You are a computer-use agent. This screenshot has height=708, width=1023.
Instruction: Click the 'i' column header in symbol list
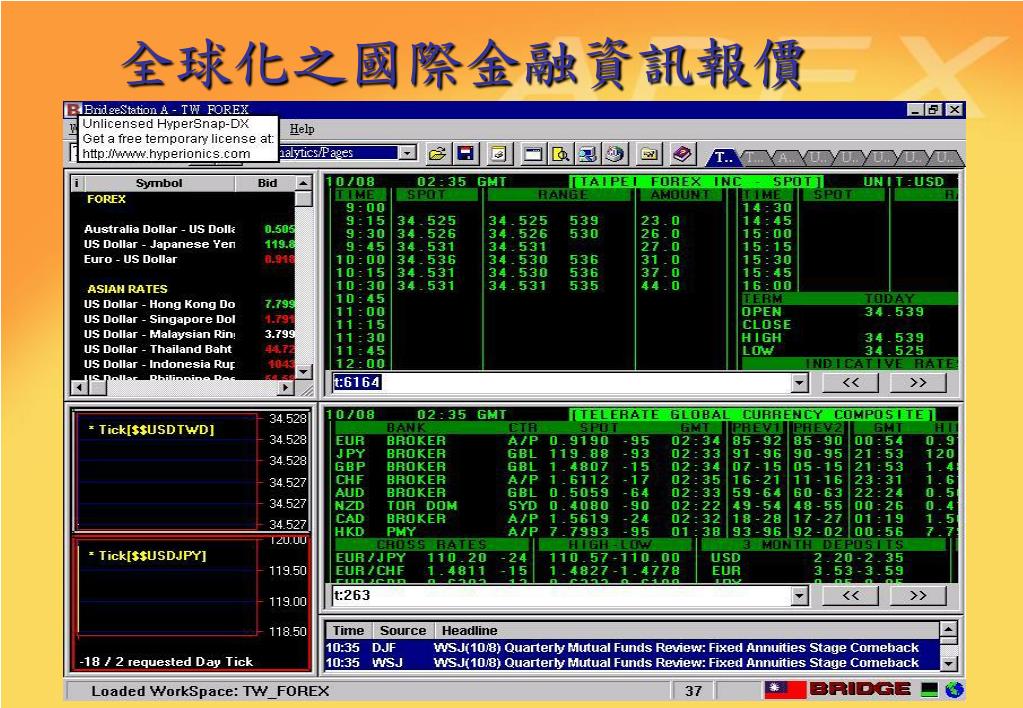[x=76, y=183]
